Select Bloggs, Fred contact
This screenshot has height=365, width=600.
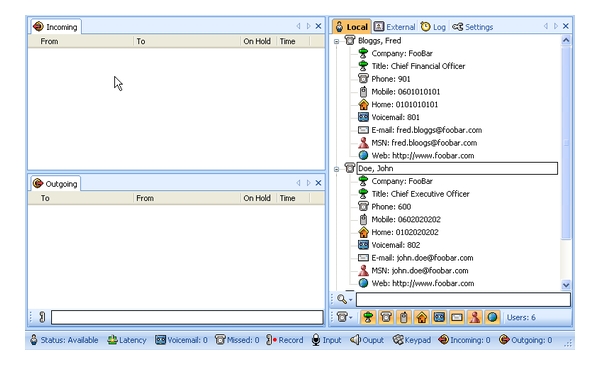pyautogui.click(x=380, y=41)
